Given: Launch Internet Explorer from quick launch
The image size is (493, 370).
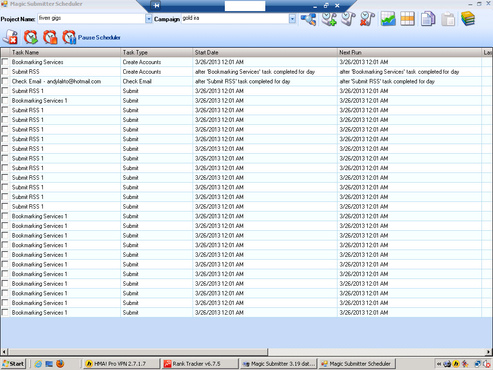Looking at the screenshot, I should pos(38,364).
